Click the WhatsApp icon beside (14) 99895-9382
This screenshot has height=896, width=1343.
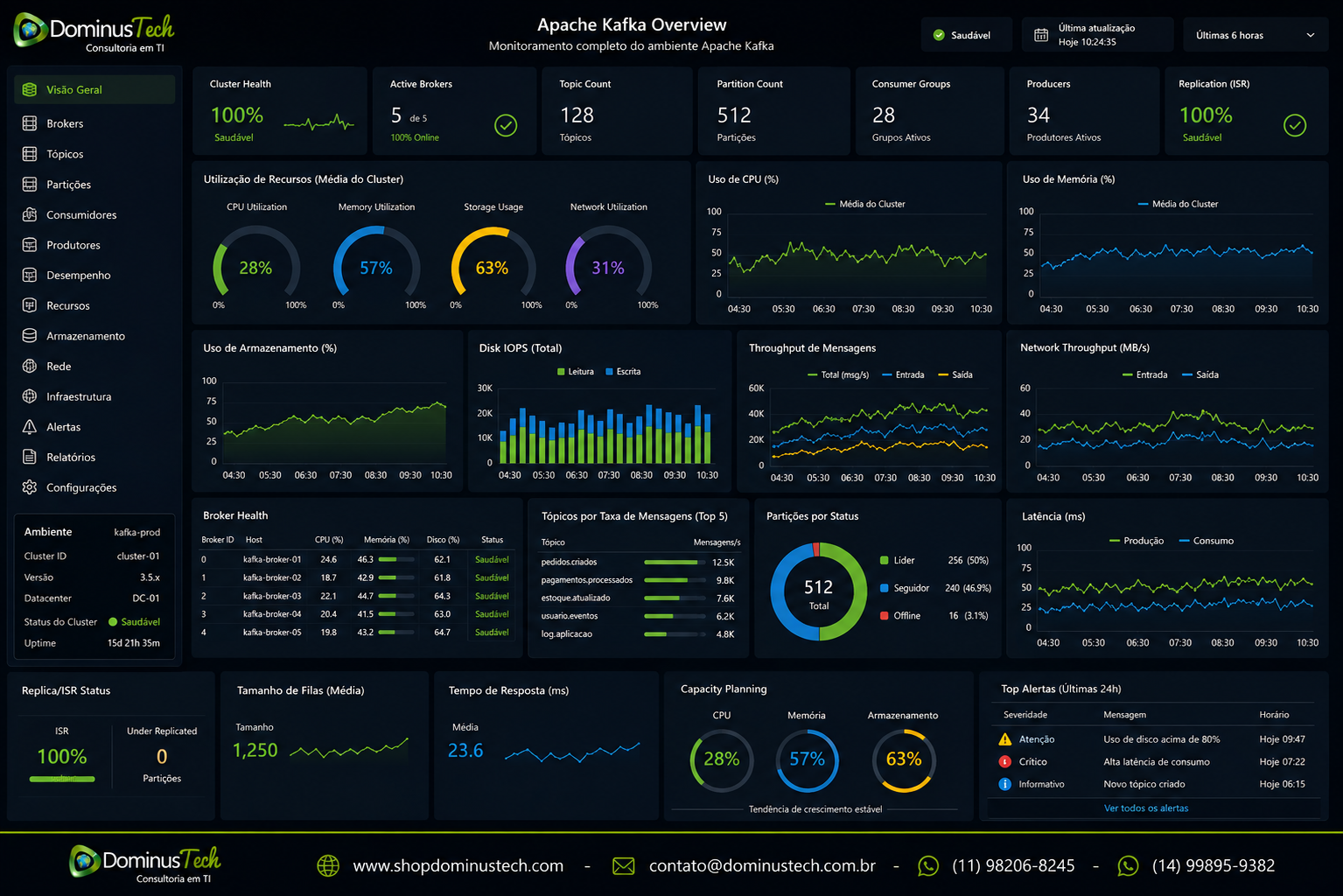(1129, 866)
